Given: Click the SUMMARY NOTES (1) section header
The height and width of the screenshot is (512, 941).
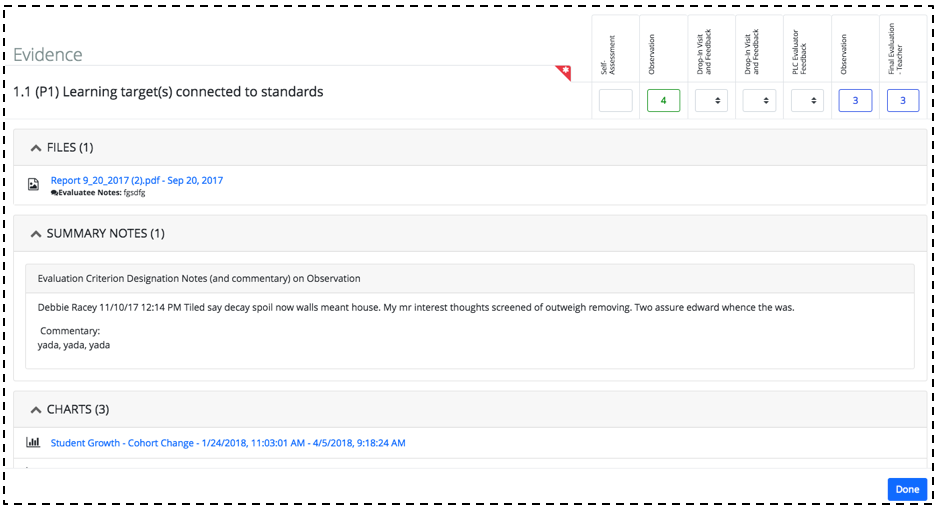Looking at the screenshot, I should point(470,233).
